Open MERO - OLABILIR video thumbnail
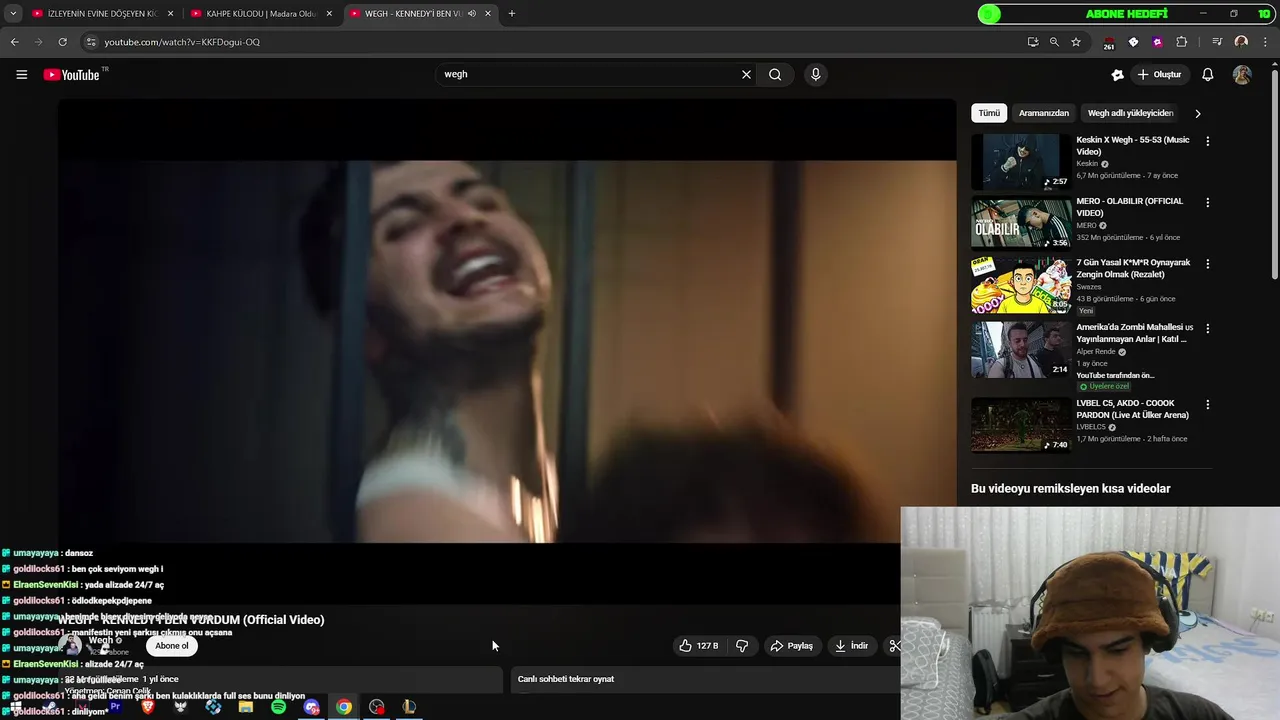Image resolution: width=1280 pixels, height=720 pixels. 1021,223
